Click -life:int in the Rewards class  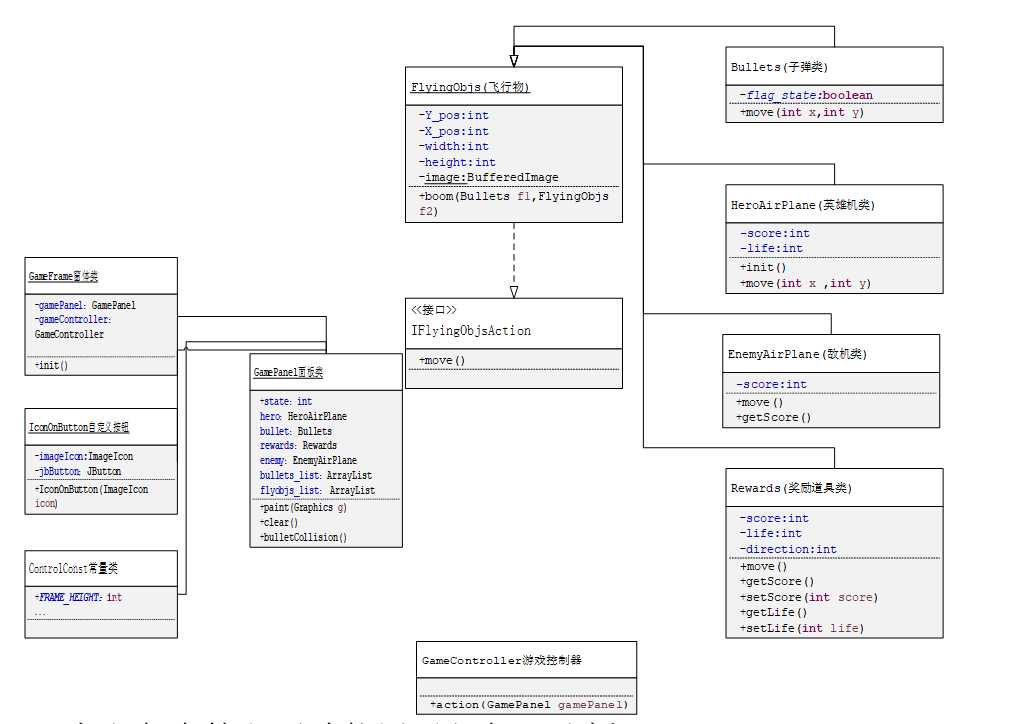point(770,533)
